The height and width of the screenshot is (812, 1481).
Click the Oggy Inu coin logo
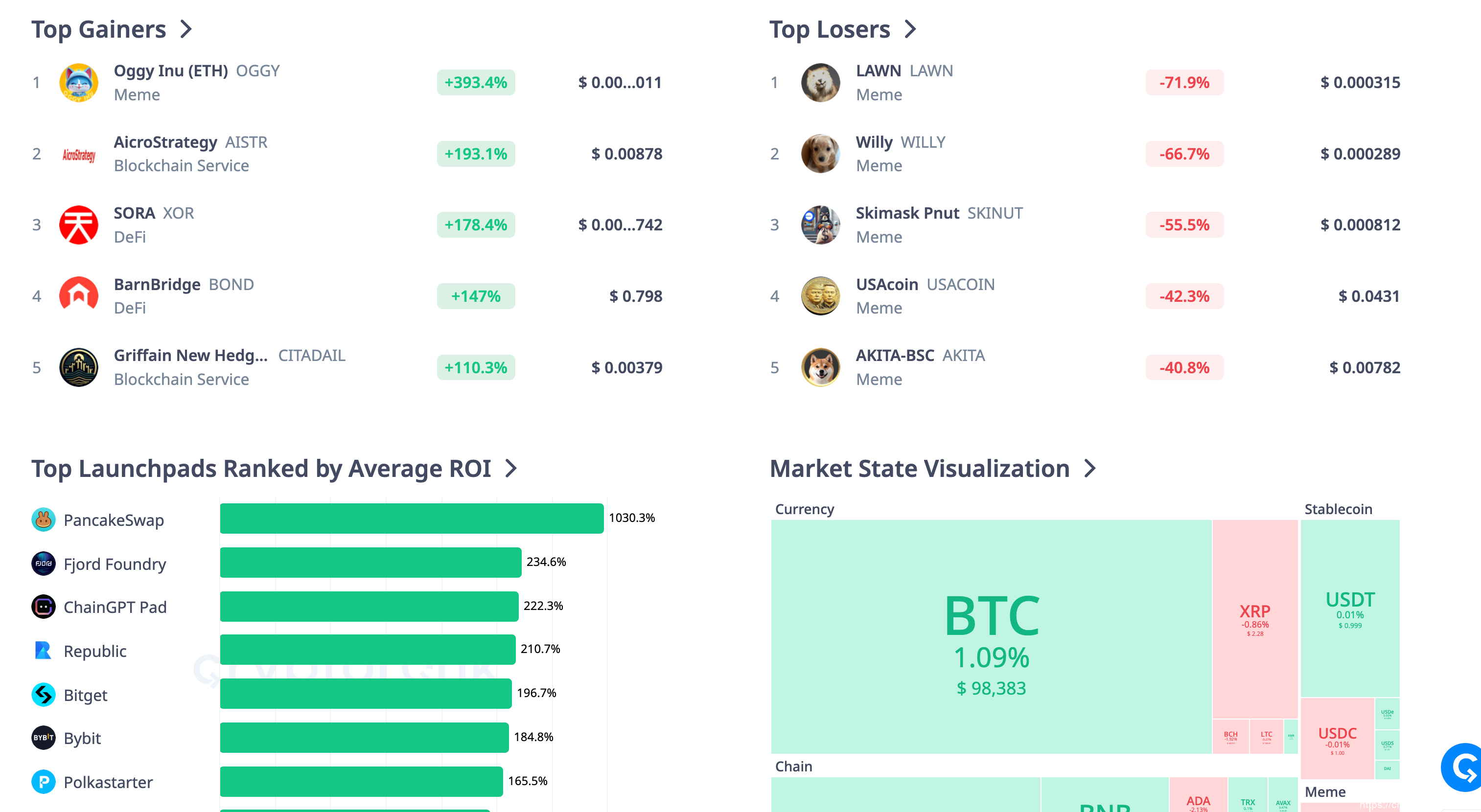pos(79,83)
